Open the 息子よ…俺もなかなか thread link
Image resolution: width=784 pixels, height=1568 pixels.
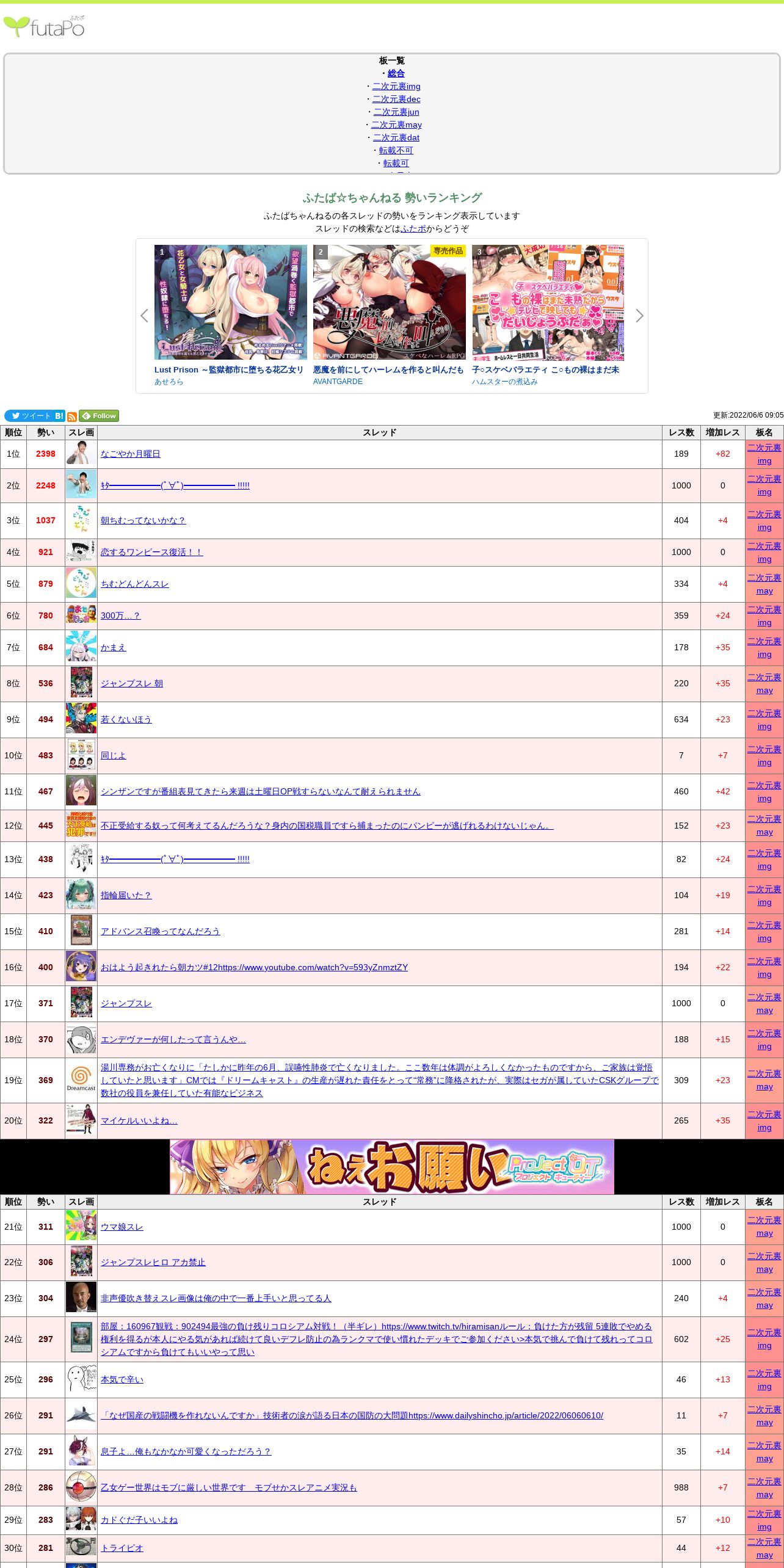point(186,1451)
